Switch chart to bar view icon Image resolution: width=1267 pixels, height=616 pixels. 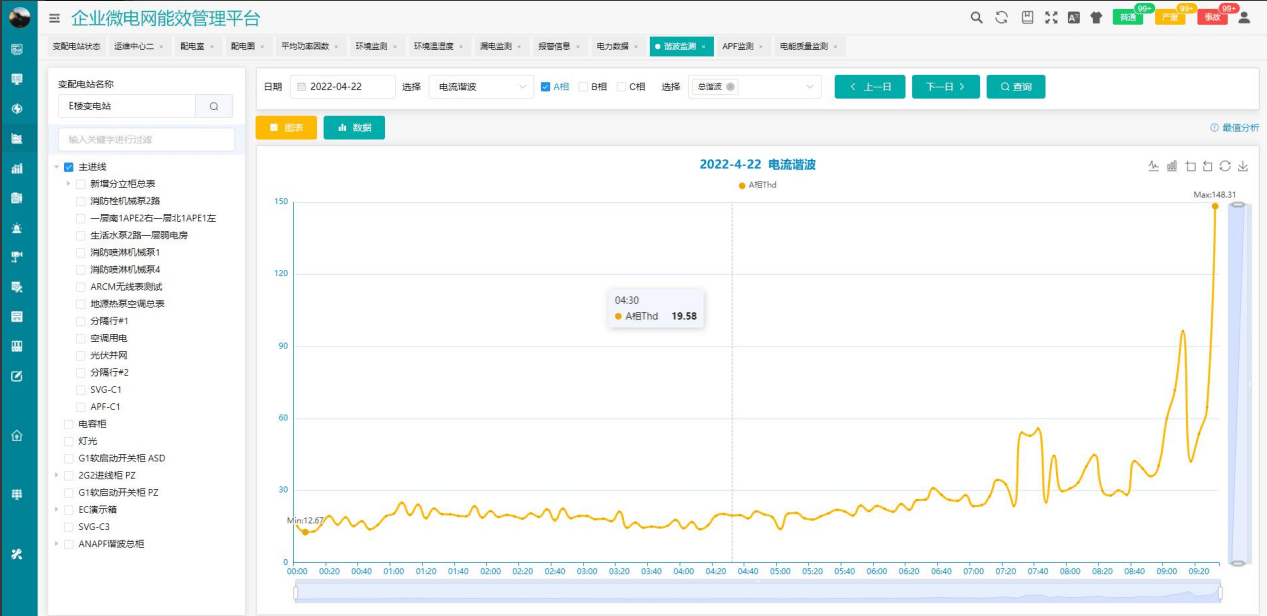click(x=1172, y=166)
